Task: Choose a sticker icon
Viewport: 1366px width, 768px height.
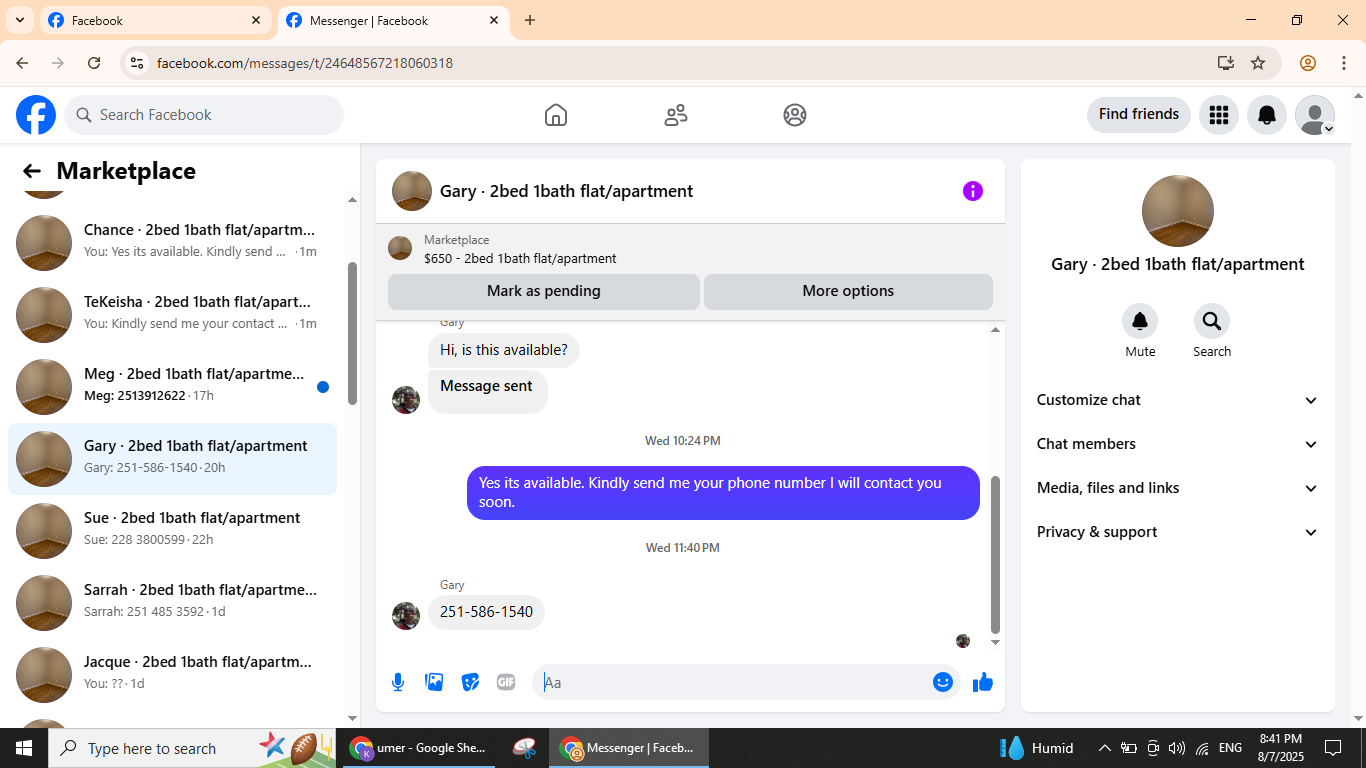Action: click(470, 682)
